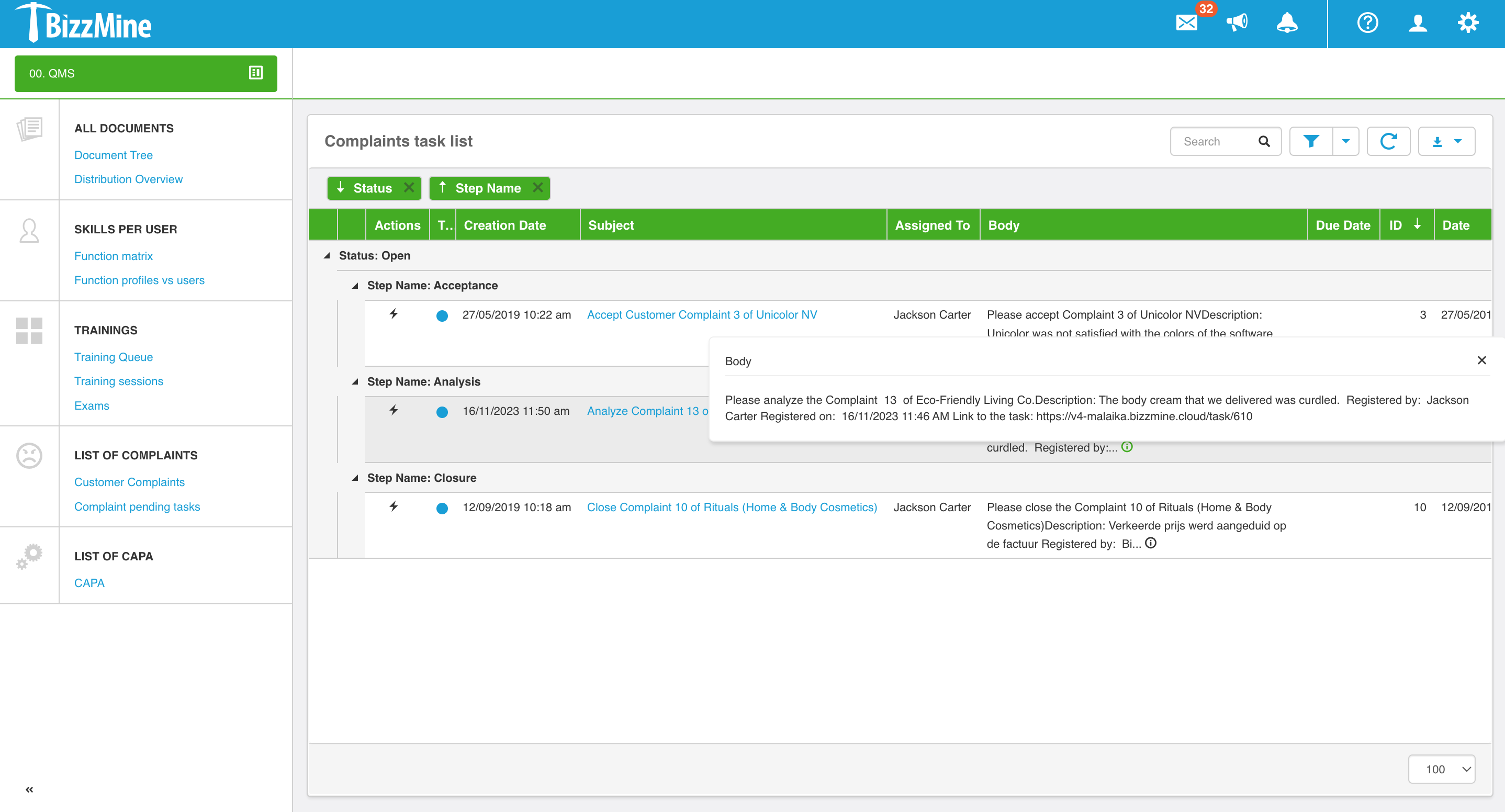Select the per-page count dropdown showing 100
Screen dimensions: 1505x812
pyautogui.click(x=1444, y=770)
